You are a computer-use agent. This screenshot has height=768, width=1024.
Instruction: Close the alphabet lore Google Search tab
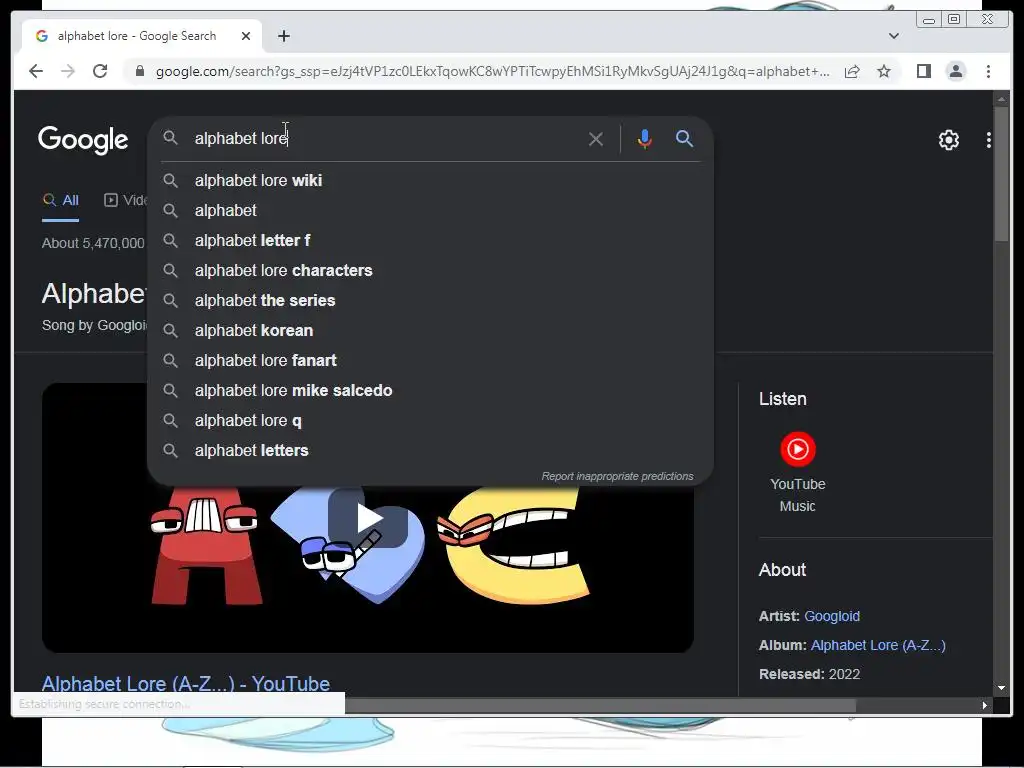(x=246, y=36)
